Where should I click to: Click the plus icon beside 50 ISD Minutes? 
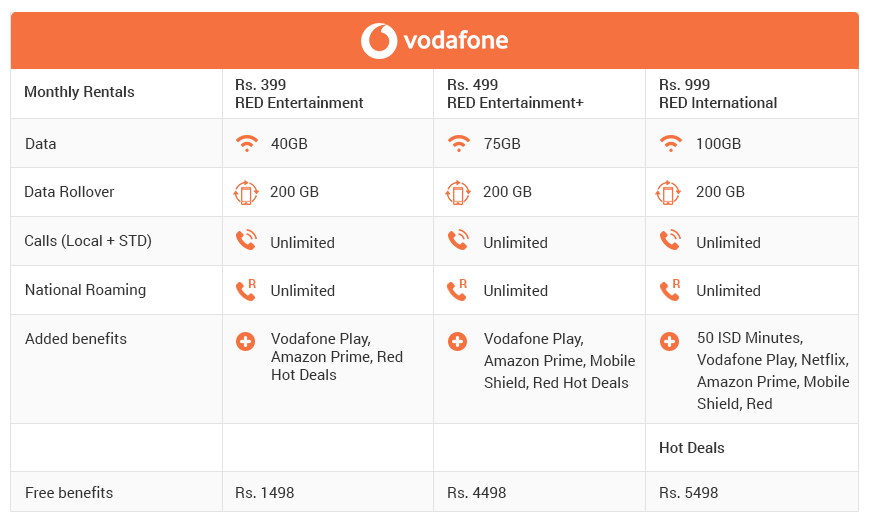(x=669, y=341)
